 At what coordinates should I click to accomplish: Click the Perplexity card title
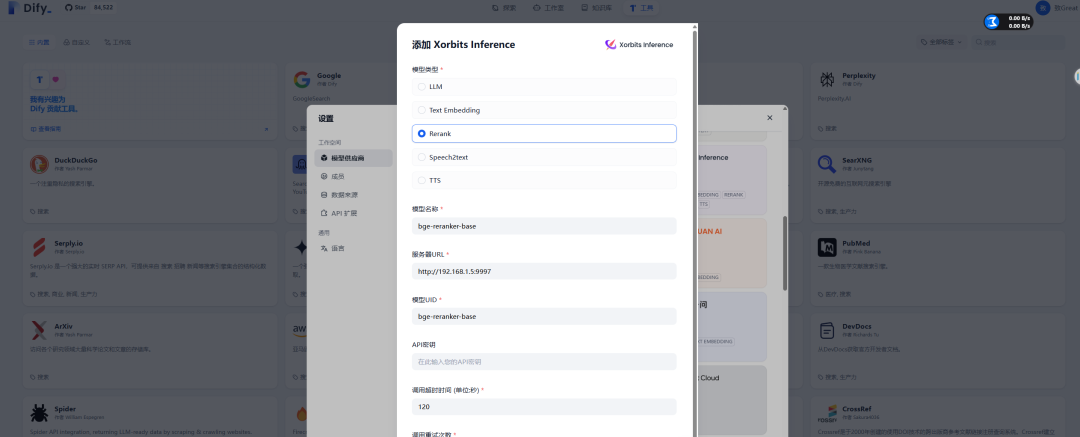pos(858,76)
